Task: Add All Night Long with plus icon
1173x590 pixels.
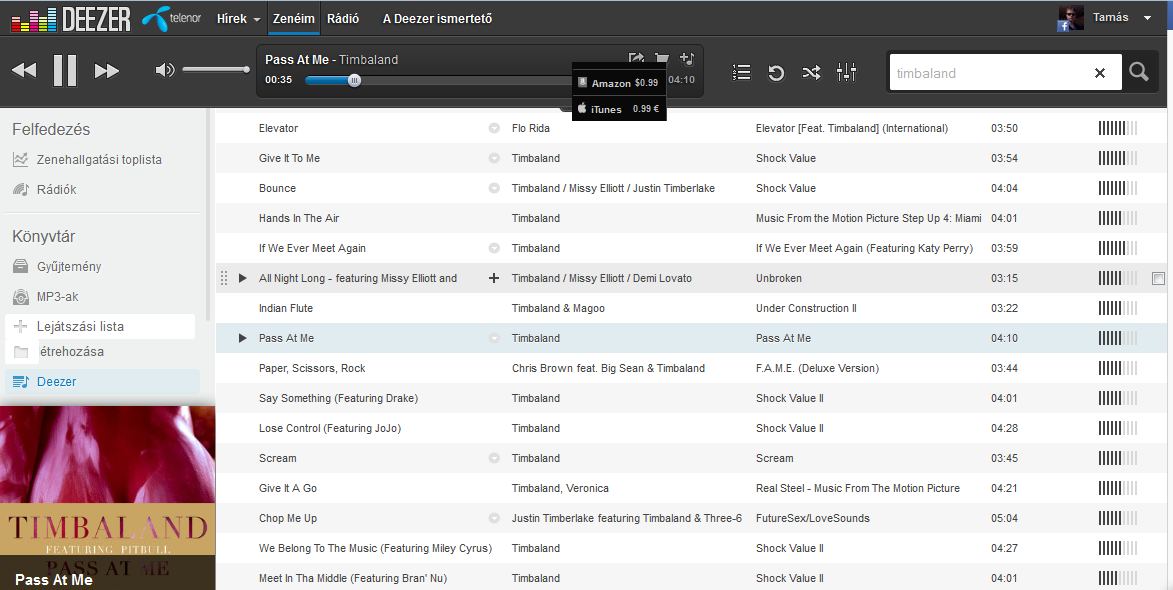Action: [x=494, y=278]
